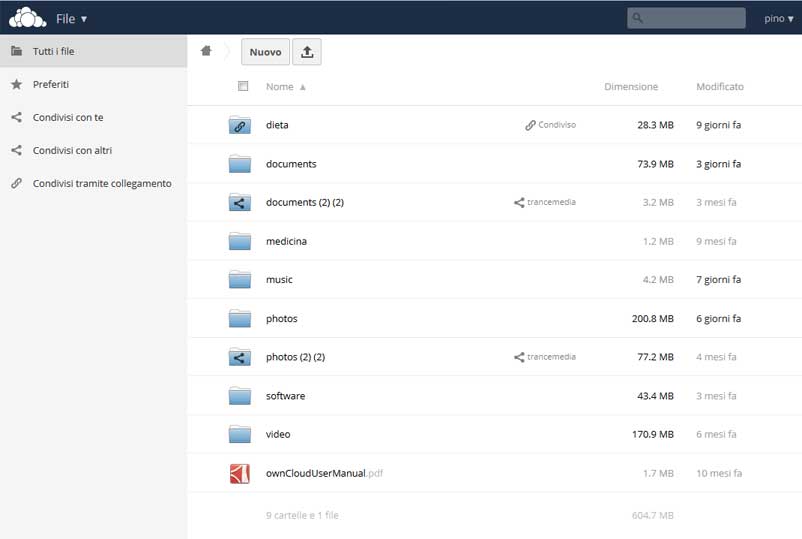Click the ownCloudUserManual PDF file icon
Viewport: 802px width, 539px height.
[239, 473]
